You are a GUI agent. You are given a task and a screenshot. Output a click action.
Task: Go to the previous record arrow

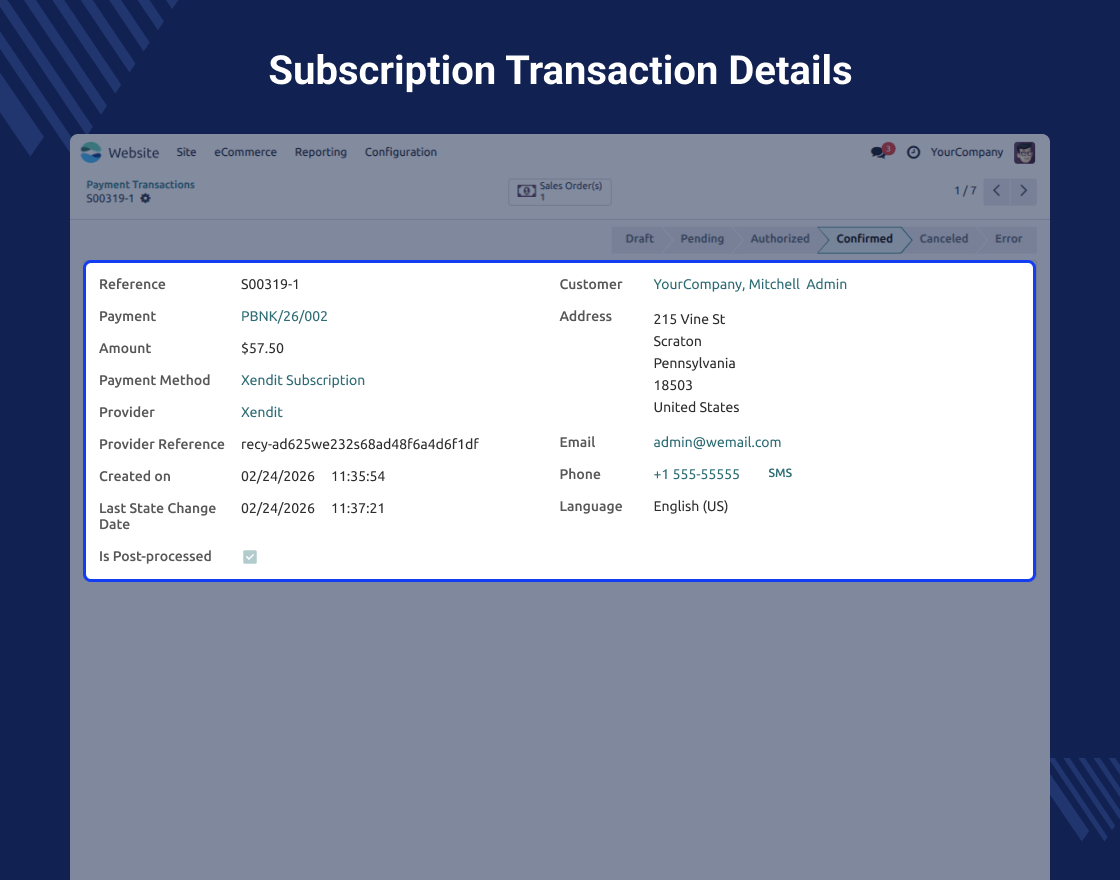996,191
